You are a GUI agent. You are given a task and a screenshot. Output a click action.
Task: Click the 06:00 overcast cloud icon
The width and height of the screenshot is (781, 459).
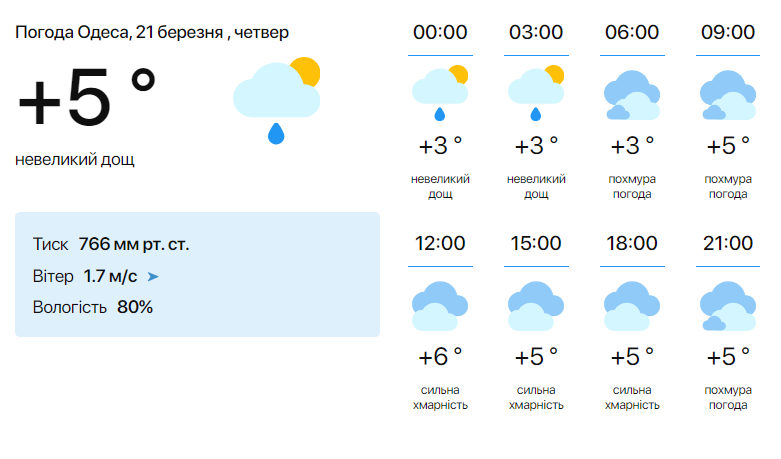click(x=632, y=94)
